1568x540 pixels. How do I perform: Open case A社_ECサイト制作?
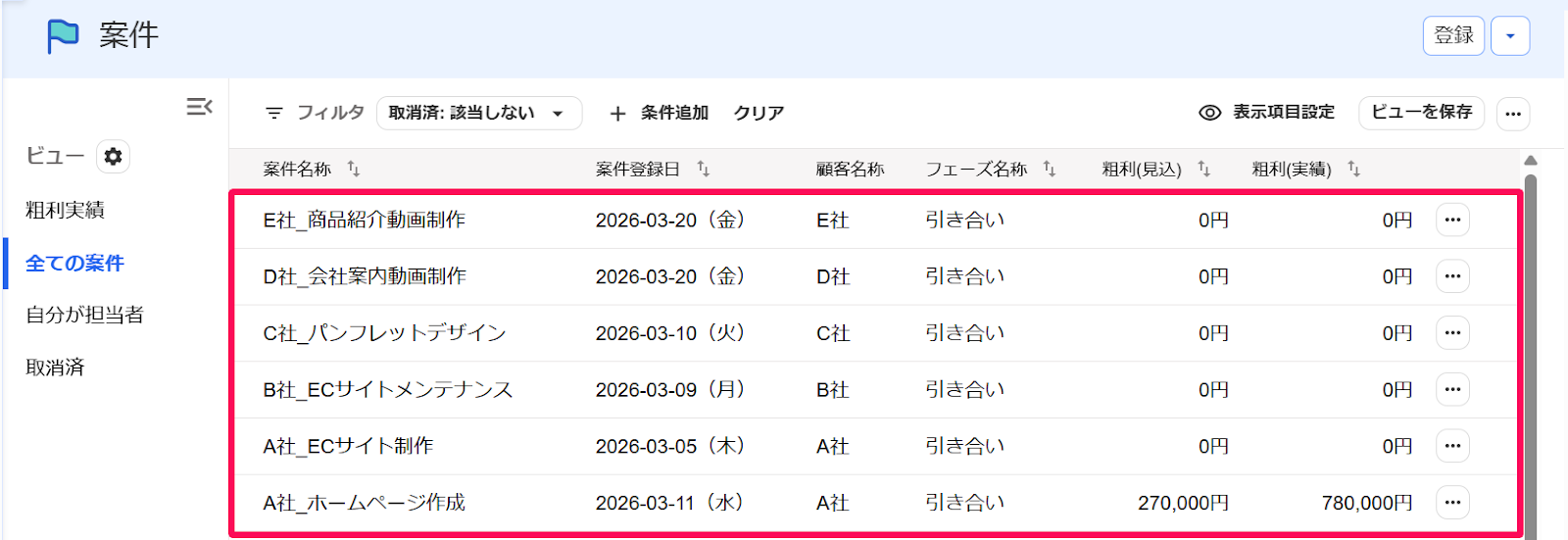pos(348,447)
